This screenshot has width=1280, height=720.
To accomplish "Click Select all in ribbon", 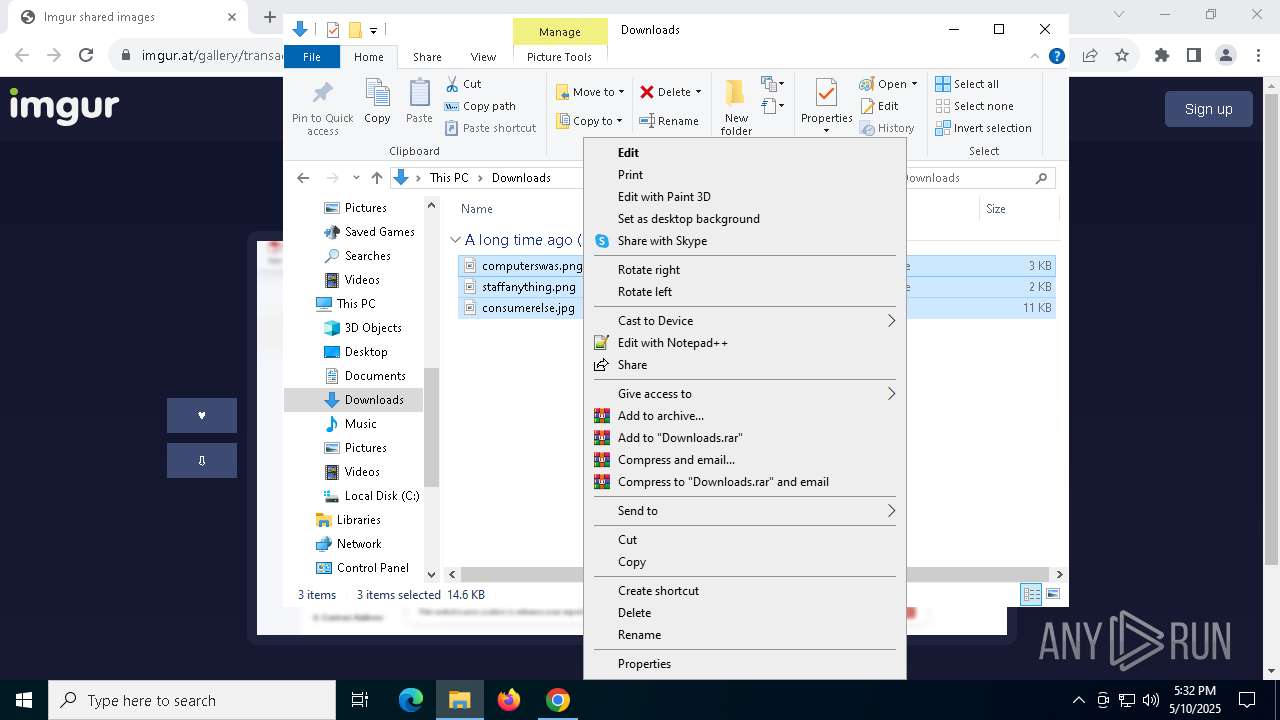I will 967,84.
